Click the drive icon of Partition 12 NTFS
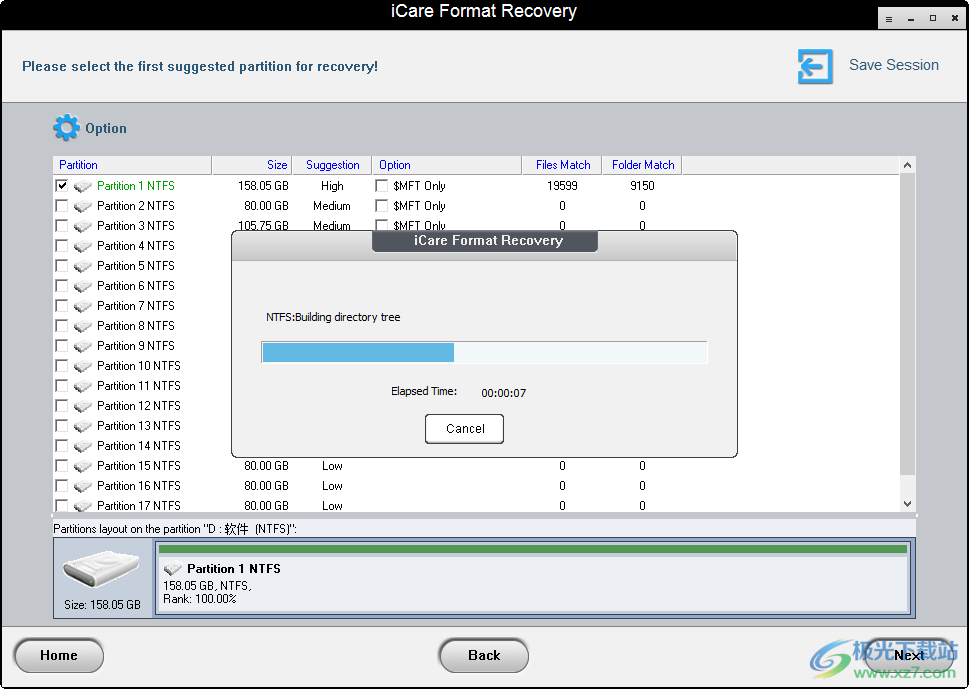This screenshot has width=969, height=689. (x=83, y=406)
